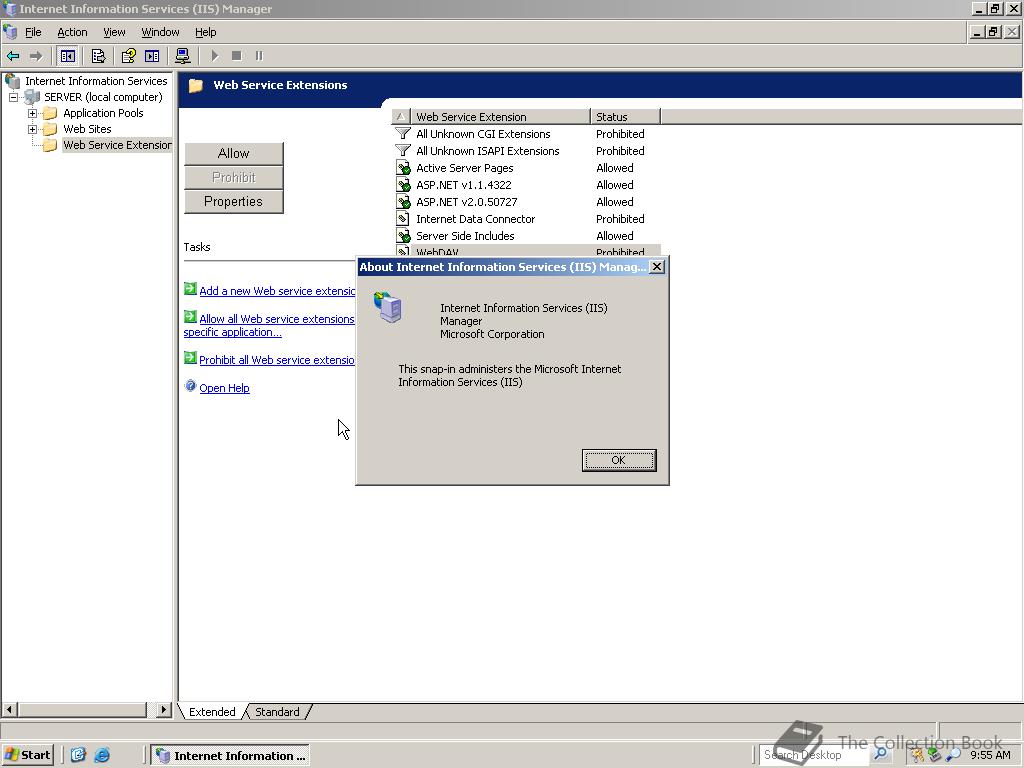Click the Search Desktop input field
Image resolution: width=1024 pixels, height=768 pixels.
814,755
